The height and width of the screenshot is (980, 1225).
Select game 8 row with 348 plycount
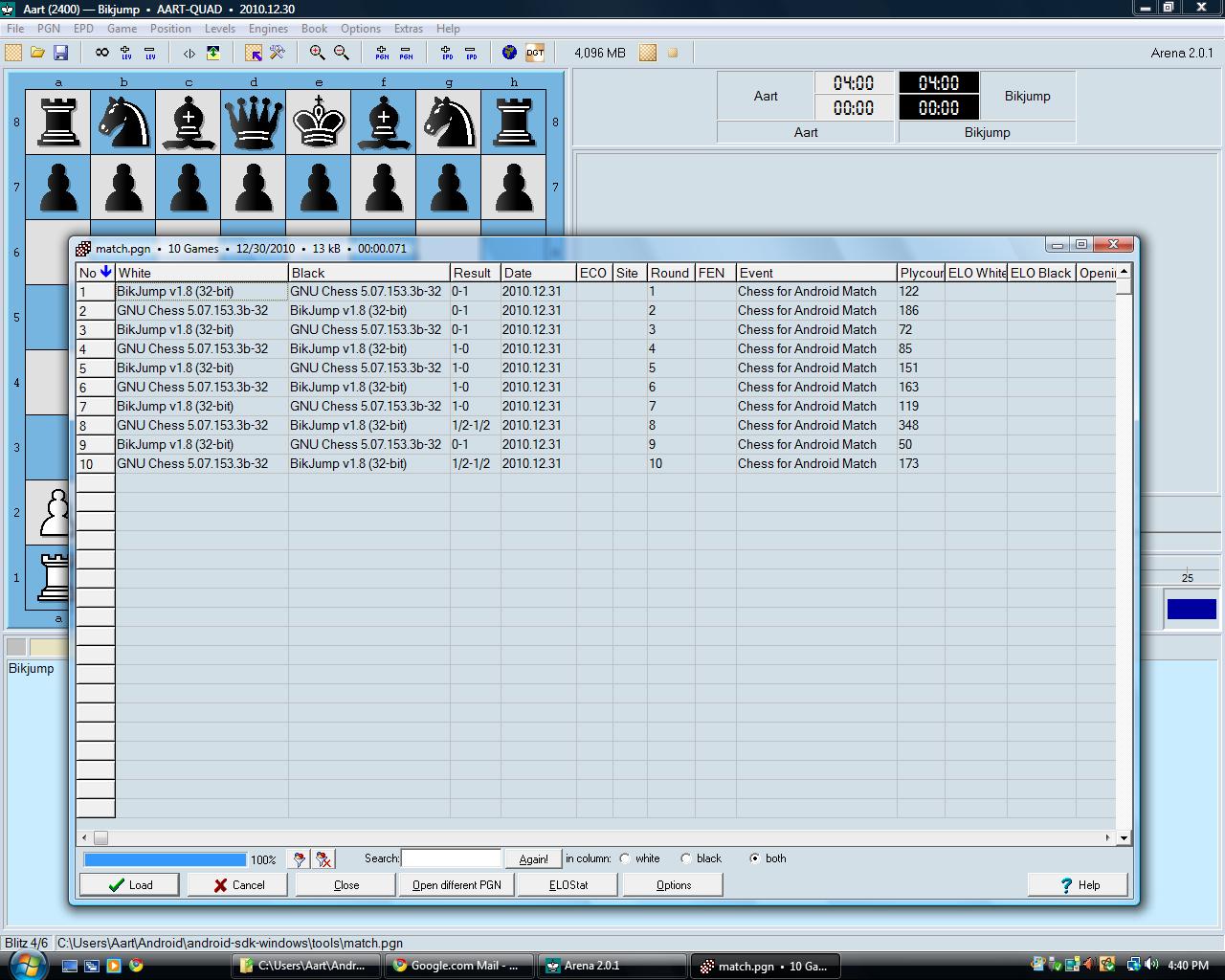pyautogui.click(x=596, y=425)
